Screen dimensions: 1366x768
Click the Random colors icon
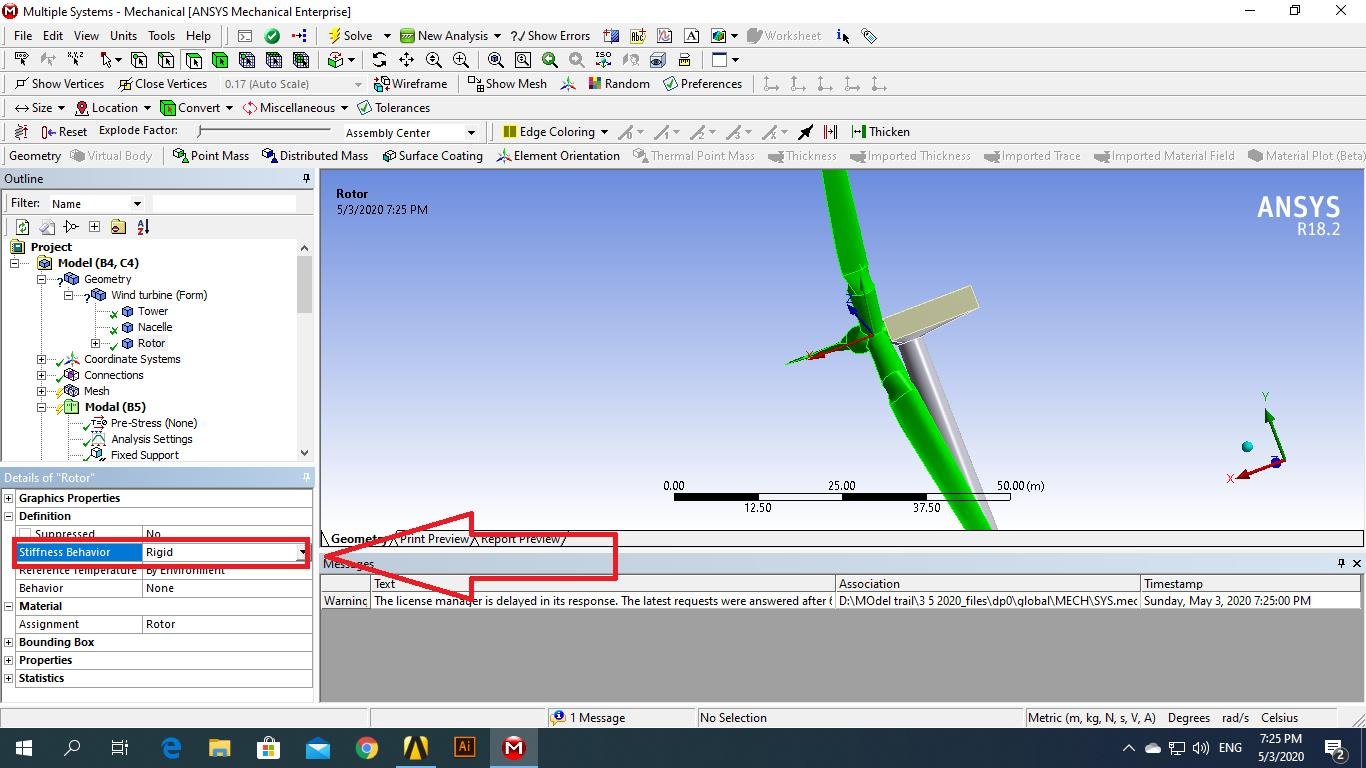[x=618, y=84]
